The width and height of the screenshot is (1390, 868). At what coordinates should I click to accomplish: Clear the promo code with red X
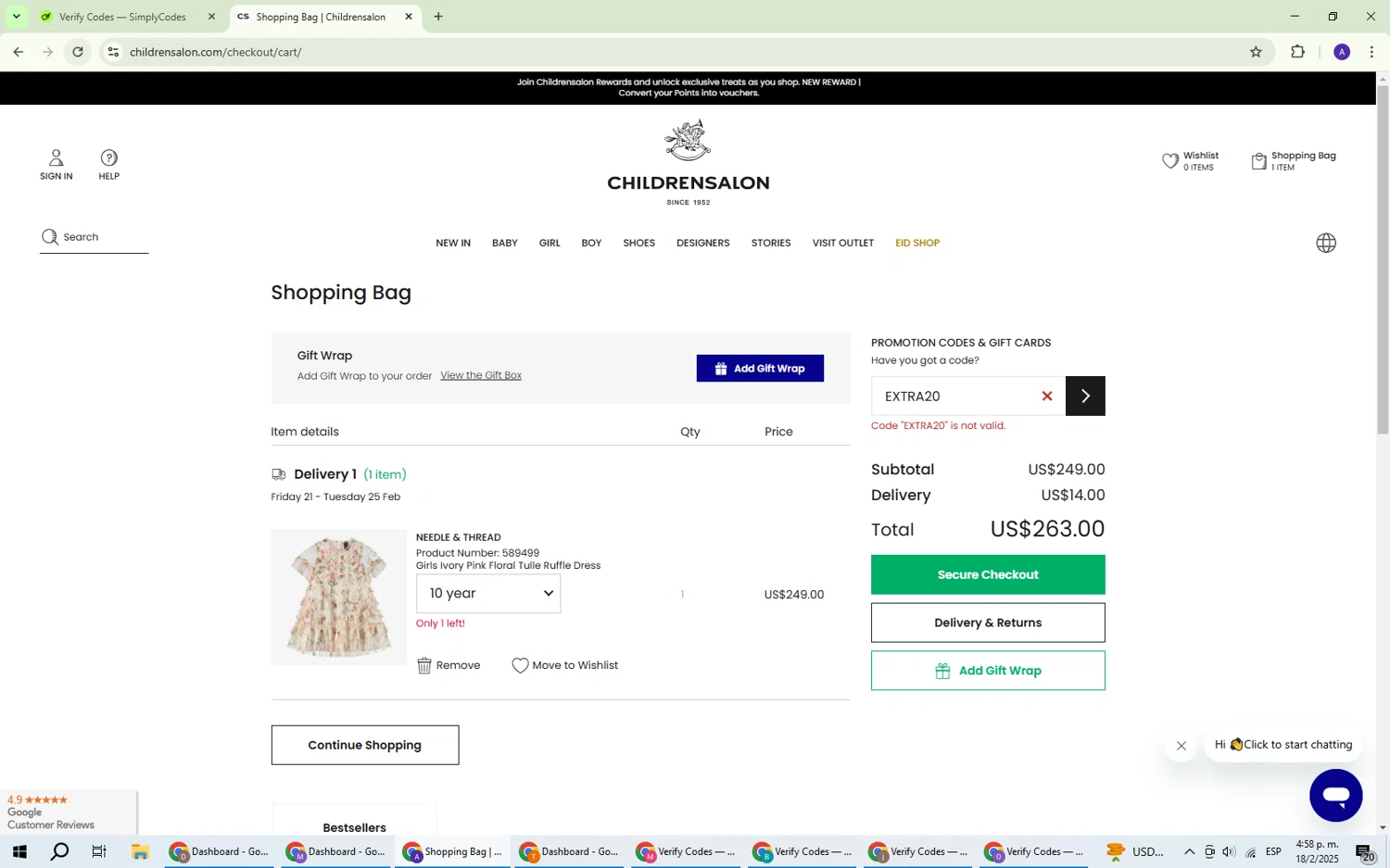pos(1047,396)
